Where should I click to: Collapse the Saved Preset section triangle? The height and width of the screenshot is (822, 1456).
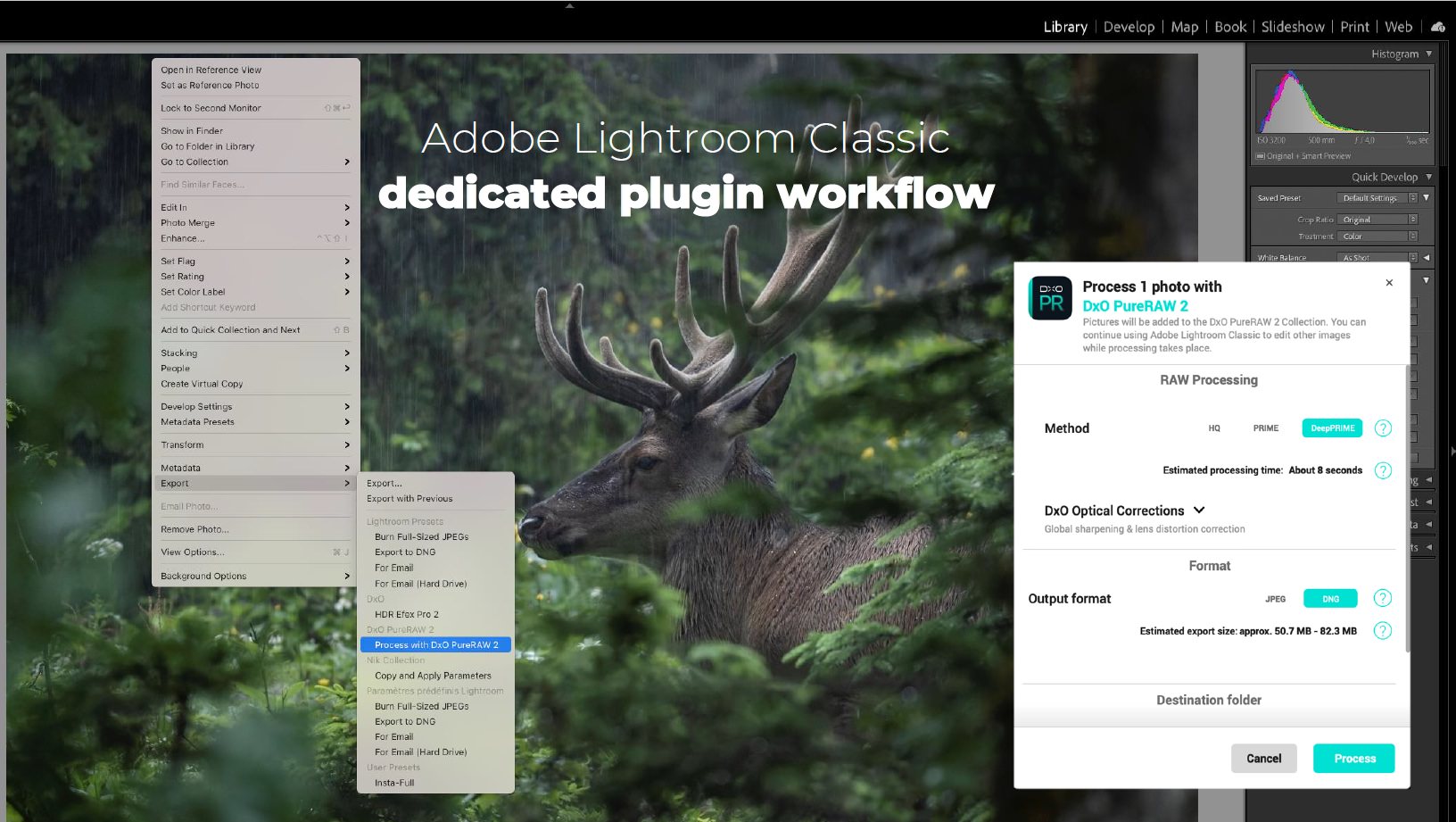click(x=1427, y=198)
